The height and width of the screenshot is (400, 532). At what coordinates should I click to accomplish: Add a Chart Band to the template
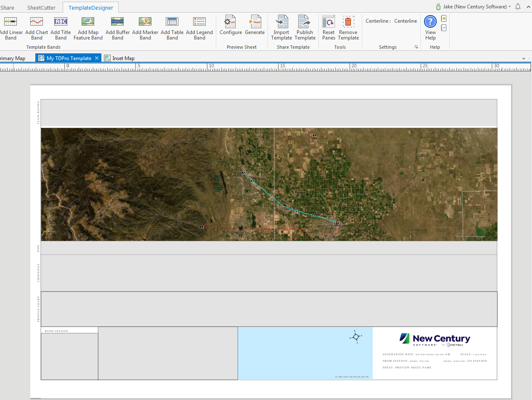tap(36, 28)
